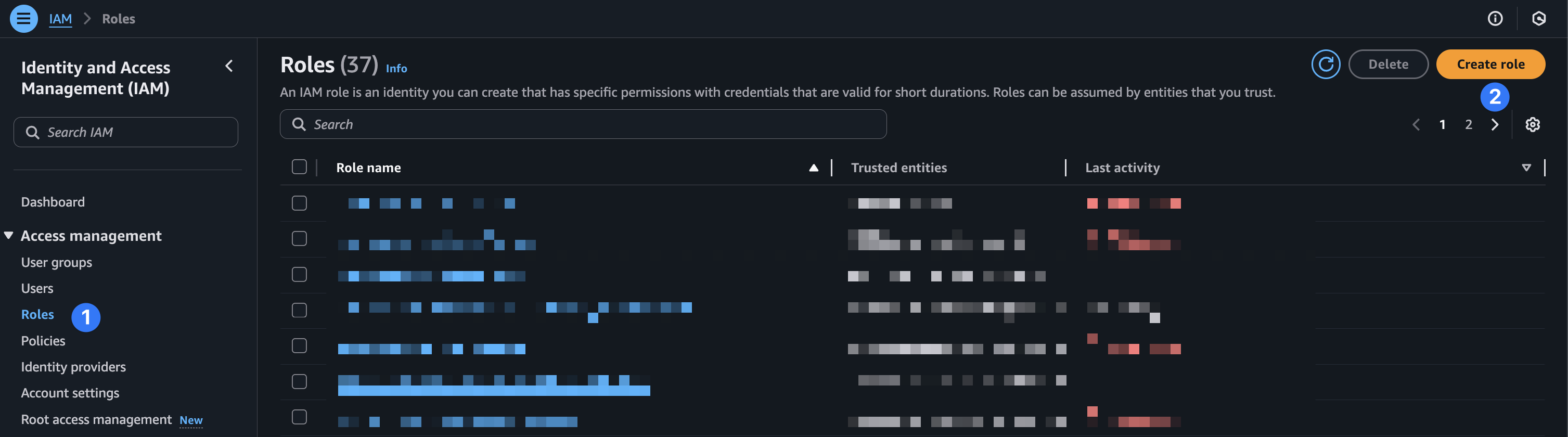Open Policies in the sidebar

click(x=43, y=340)
